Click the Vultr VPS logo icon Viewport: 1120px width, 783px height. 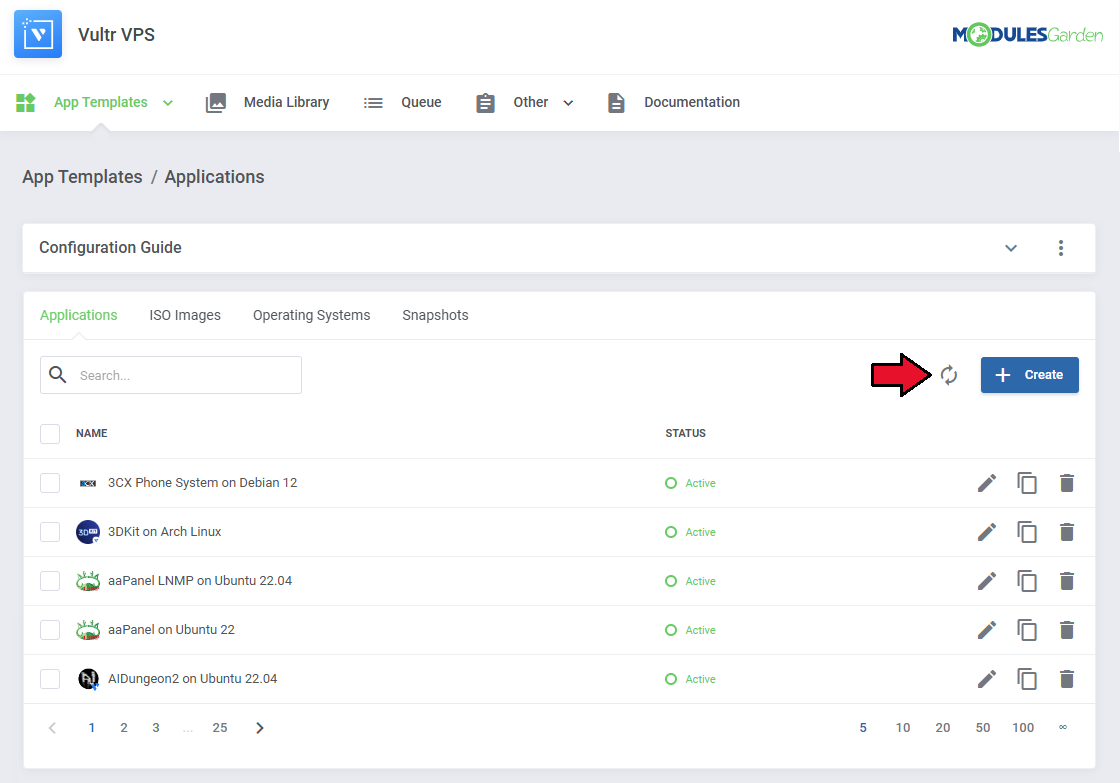(x=38, y=34)
